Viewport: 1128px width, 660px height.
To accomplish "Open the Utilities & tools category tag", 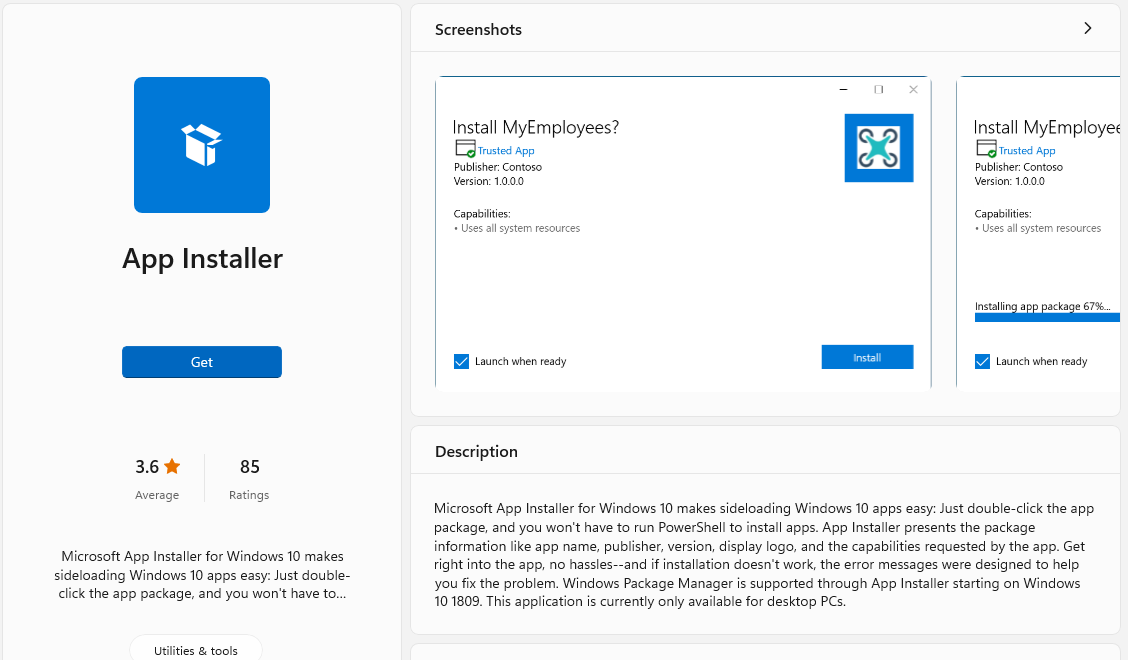I will 196,650.
